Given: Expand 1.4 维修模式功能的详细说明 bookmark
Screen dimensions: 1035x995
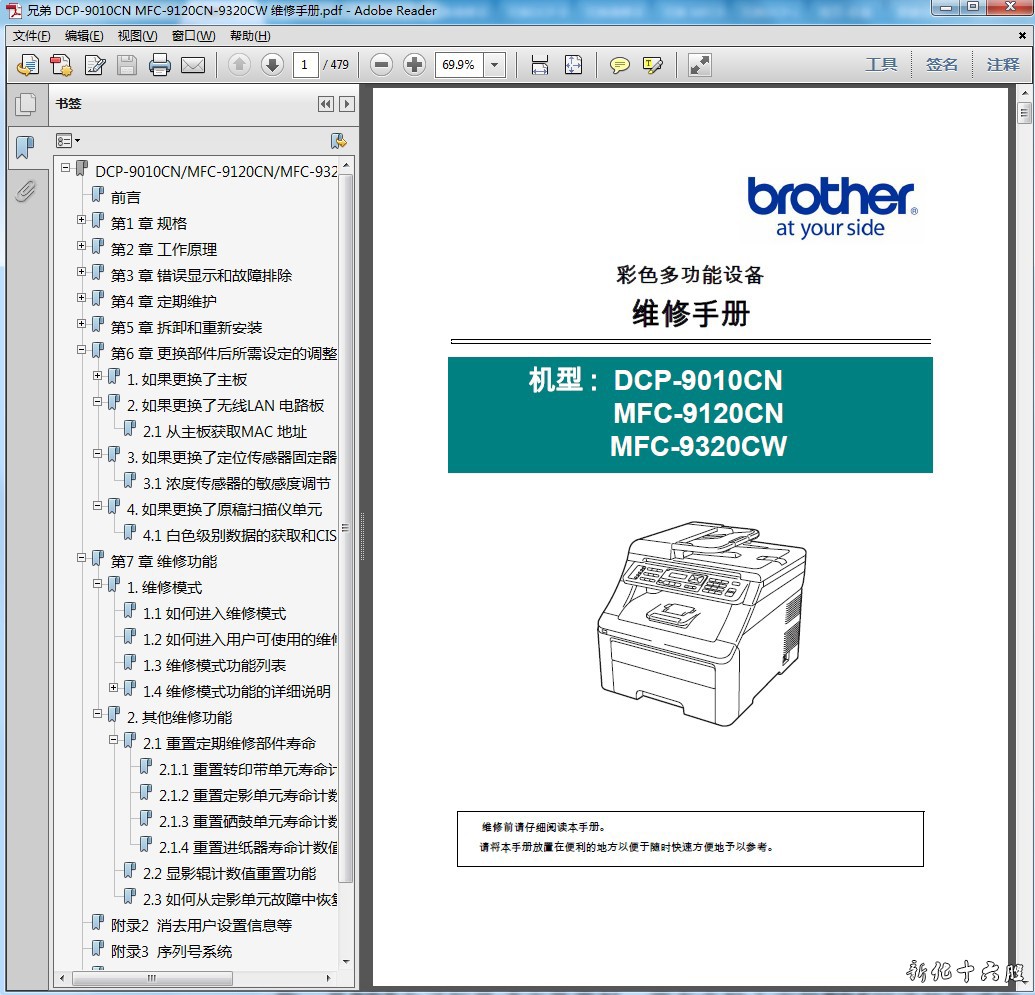Looking at the screenshot, I should (114, 687).
